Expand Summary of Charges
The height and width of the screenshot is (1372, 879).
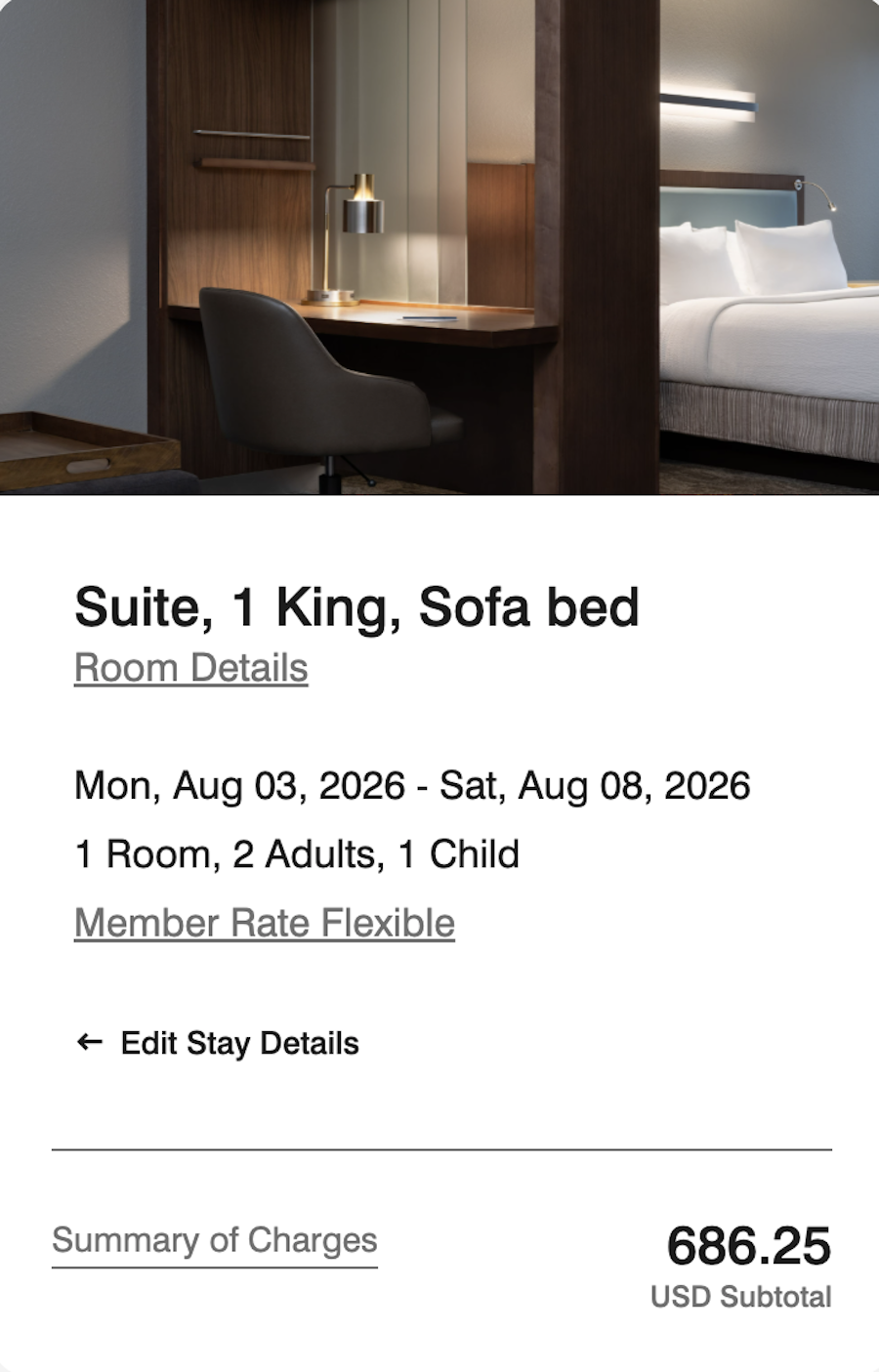214,1240
